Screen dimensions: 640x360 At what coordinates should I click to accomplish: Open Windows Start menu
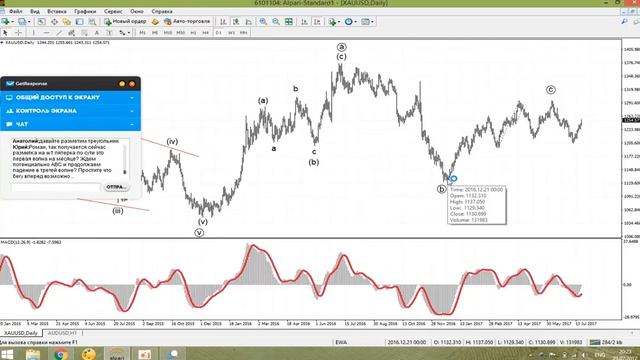tap(7, 354)
